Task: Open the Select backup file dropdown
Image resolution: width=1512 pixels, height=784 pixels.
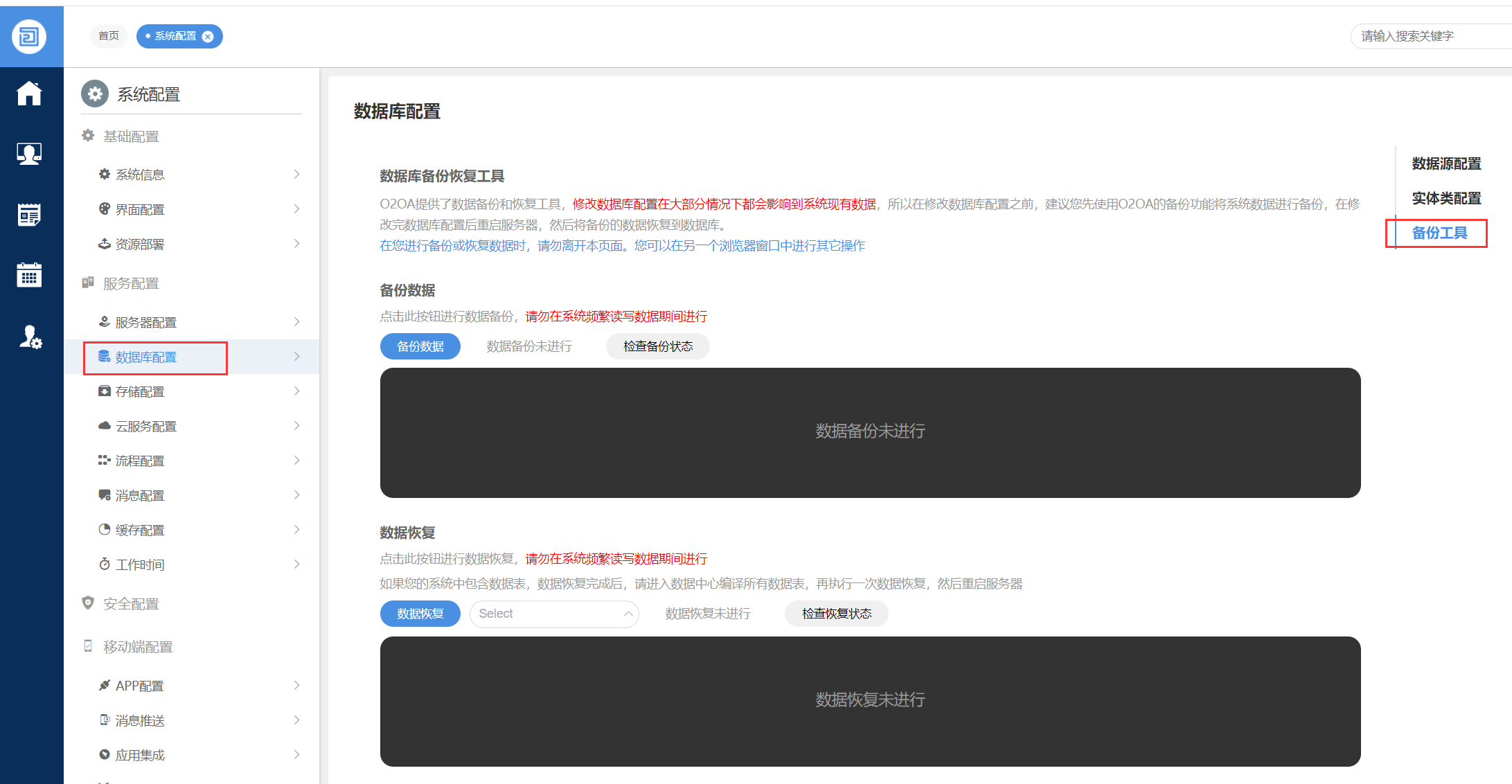Action: coord(553,614)
